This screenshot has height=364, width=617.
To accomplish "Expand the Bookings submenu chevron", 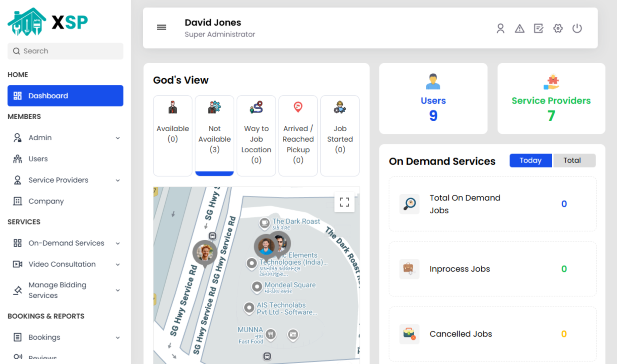I will tap(118, 338).
